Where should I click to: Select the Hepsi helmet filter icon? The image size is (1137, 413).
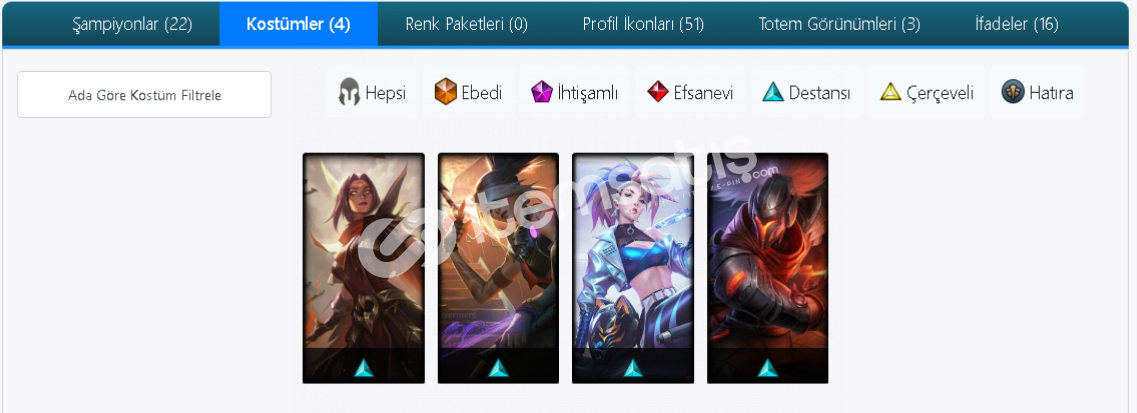click(350, 93)
